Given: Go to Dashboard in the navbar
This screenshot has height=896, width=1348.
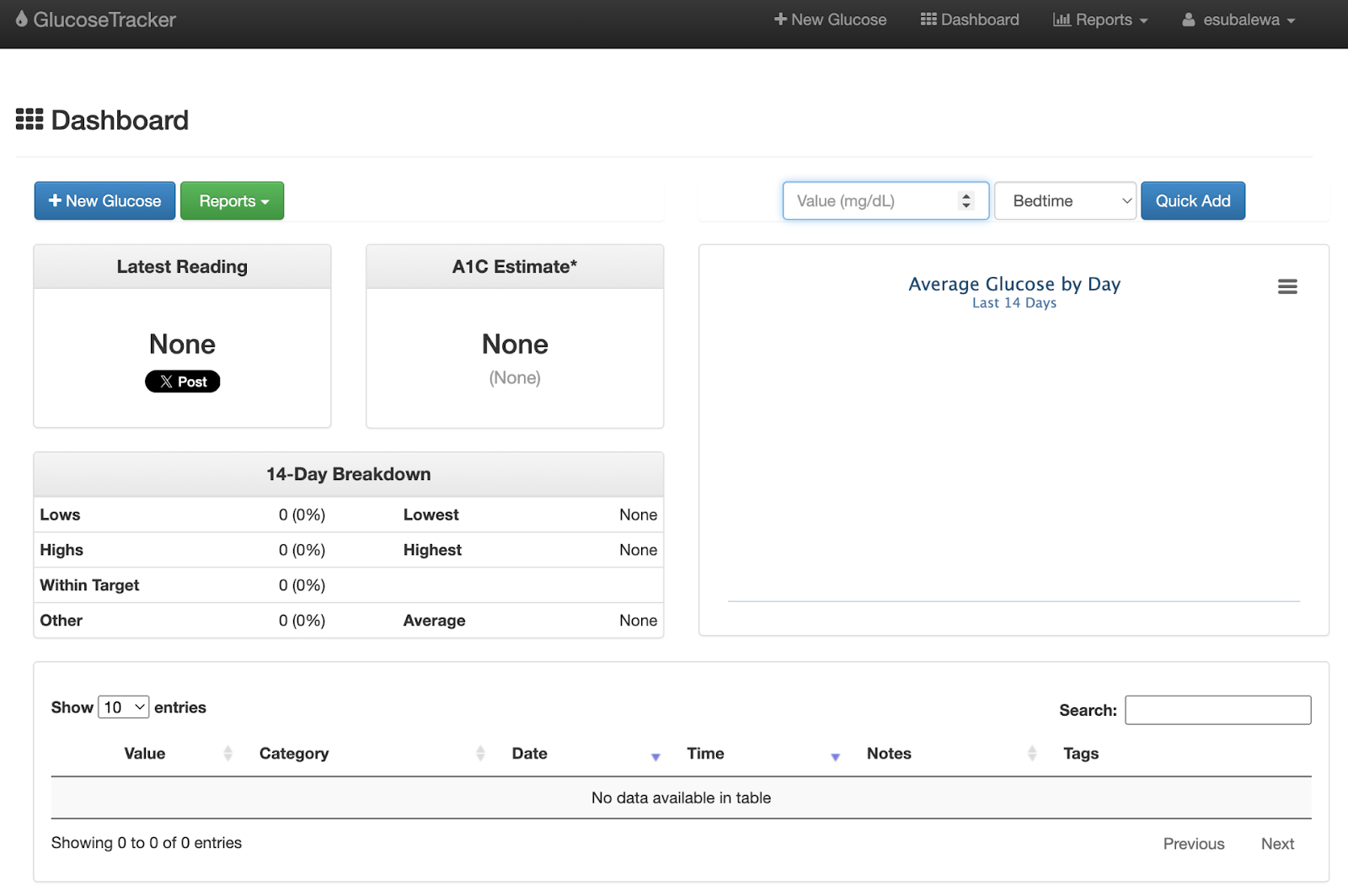Looking at the screenshot, I should (x=970, y=19).
